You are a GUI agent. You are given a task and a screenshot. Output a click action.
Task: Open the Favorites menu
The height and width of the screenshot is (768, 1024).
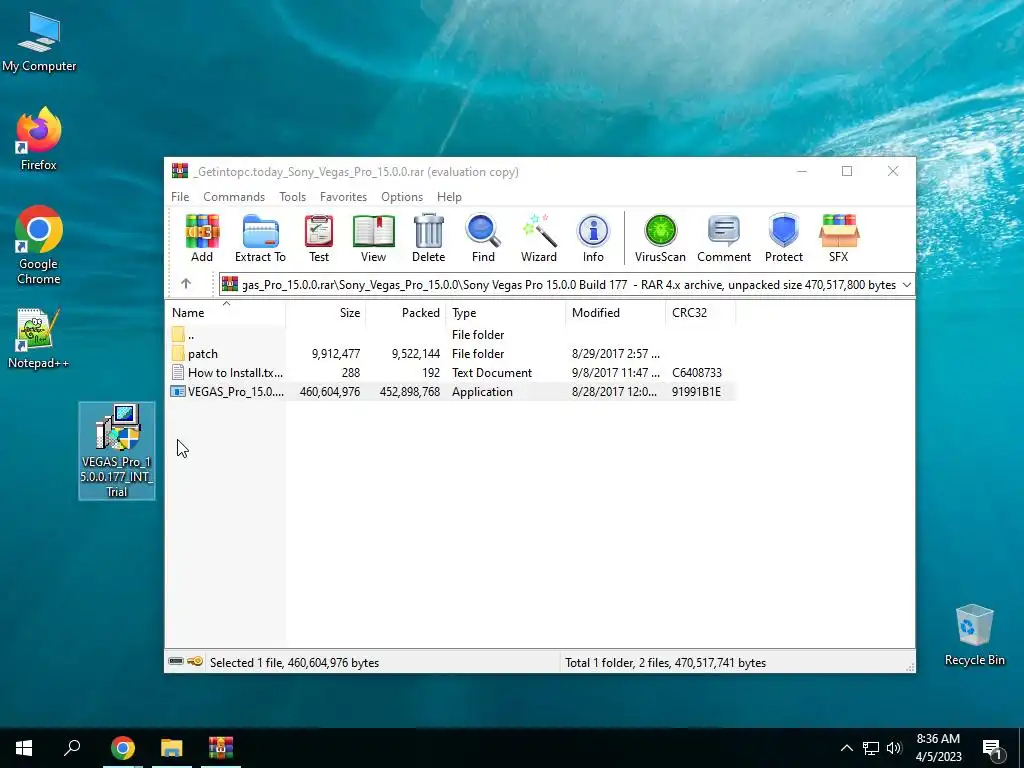point(344,197)
